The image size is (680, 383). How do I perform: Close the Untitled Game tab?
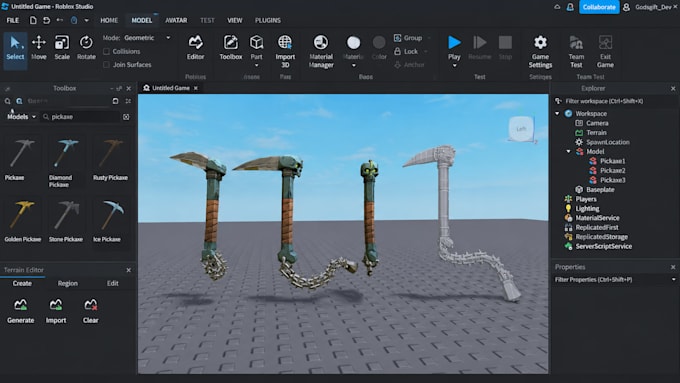(196, 88)
